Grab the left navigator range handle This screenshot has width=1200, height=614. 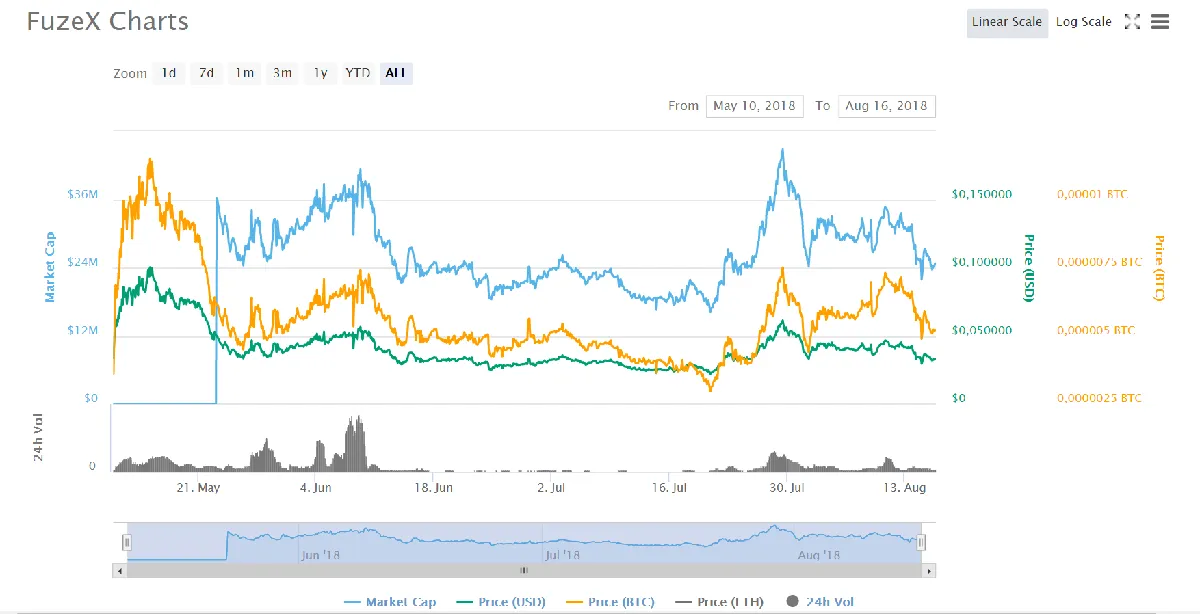point(127,542)
